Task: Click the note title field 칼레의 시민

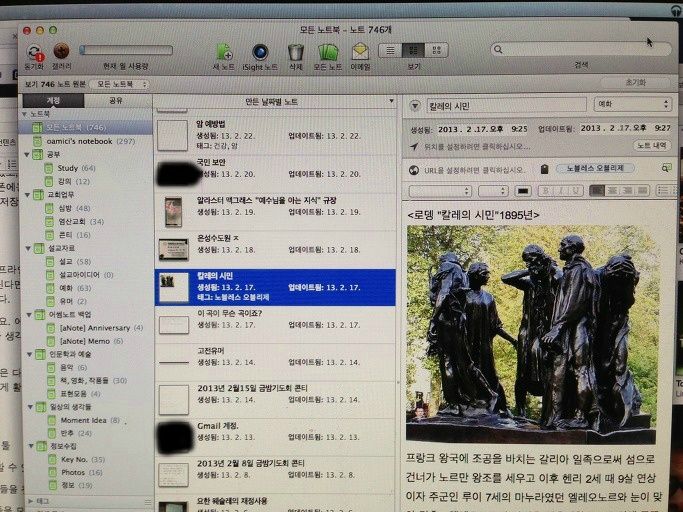Action: (x=506, y=106)
